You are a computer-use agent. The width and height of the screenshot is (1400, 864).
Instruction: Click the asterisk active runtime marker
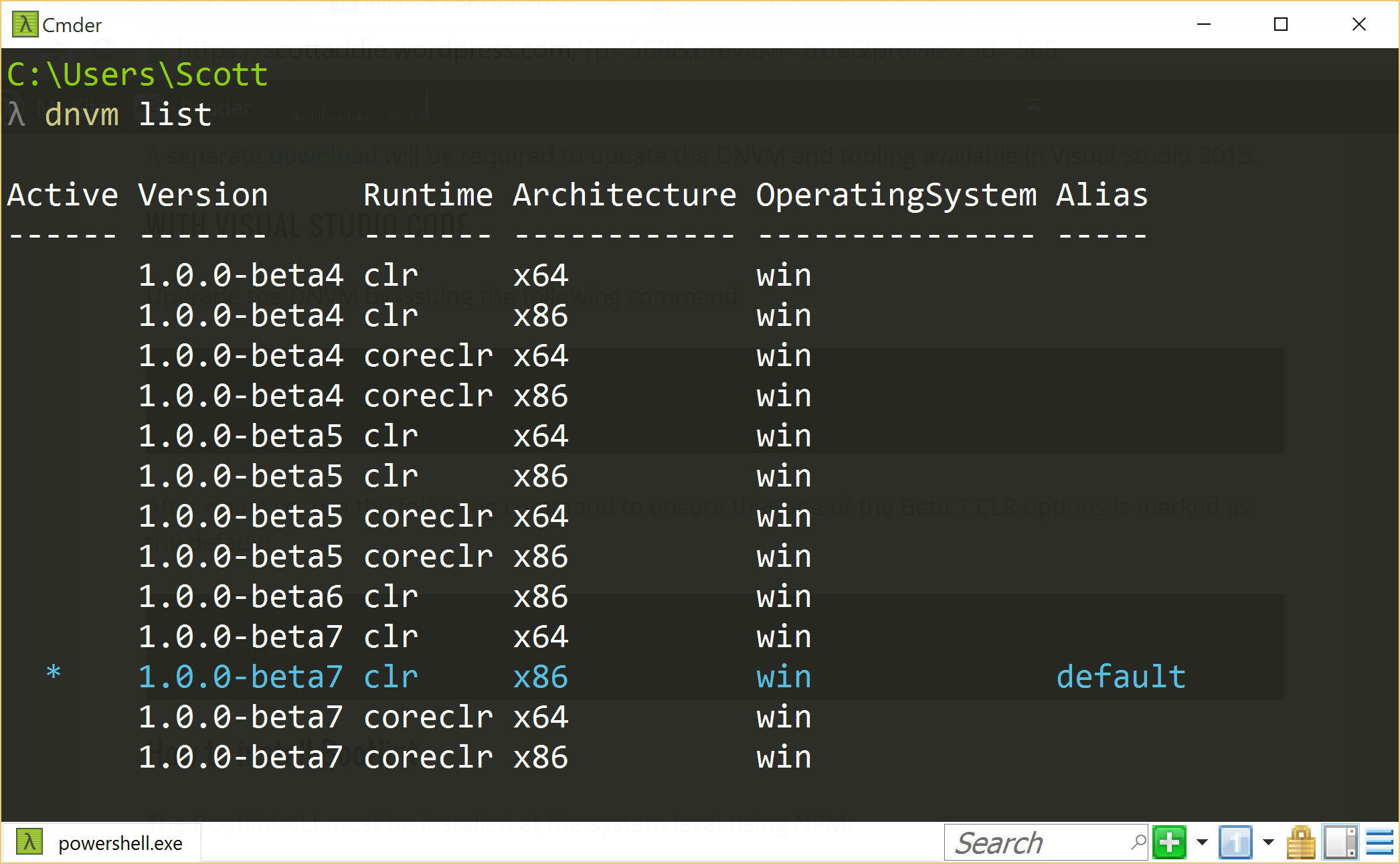point(54,673)
